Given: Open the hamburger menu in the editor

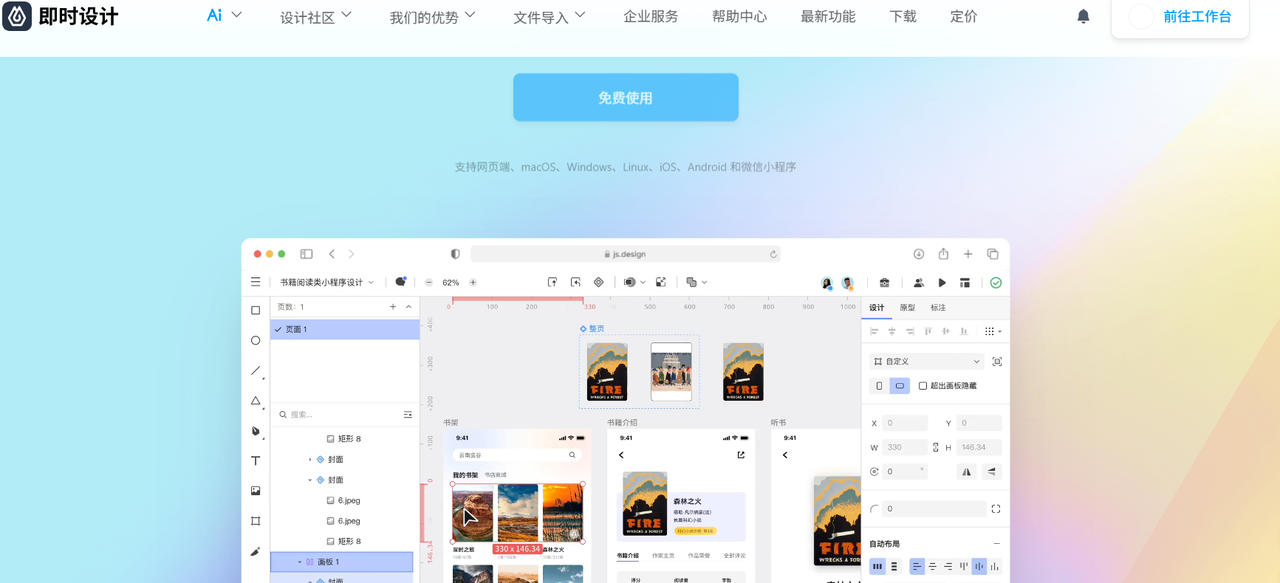Looking at the screenshot, I should 255,282.
